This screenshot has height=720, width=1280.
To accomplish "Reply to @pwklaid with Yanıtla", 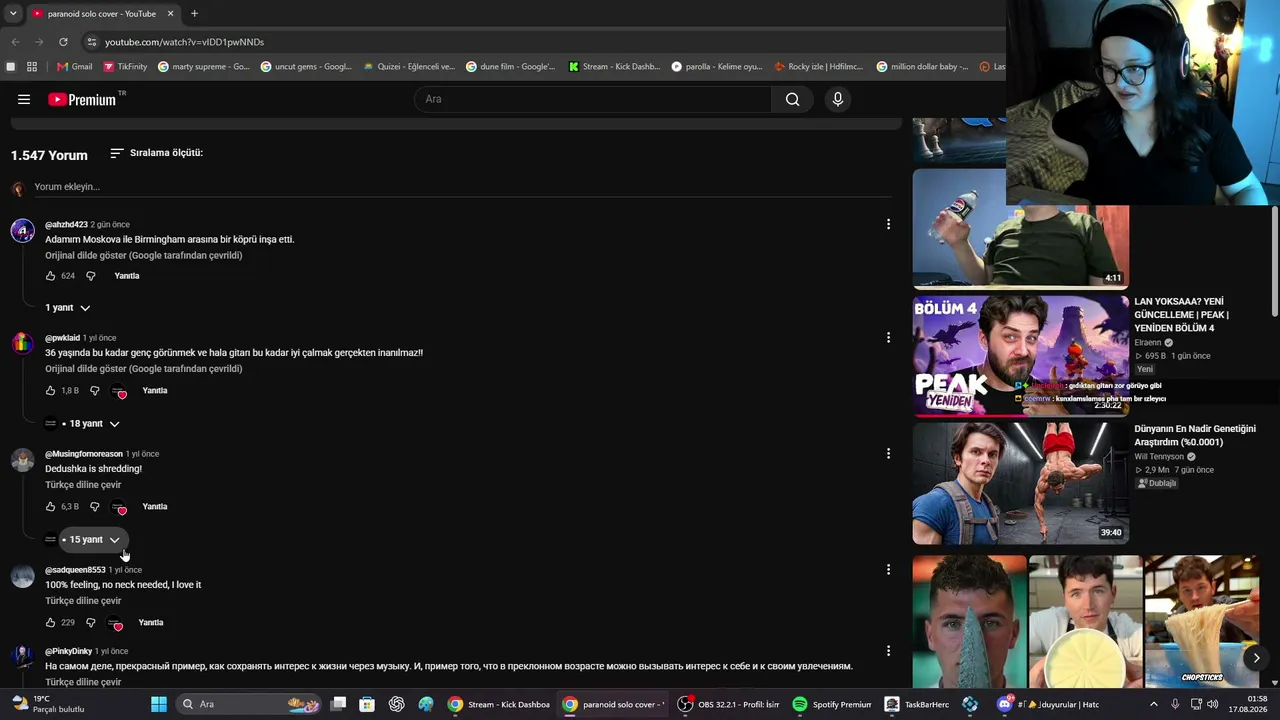I will (155, 391).
